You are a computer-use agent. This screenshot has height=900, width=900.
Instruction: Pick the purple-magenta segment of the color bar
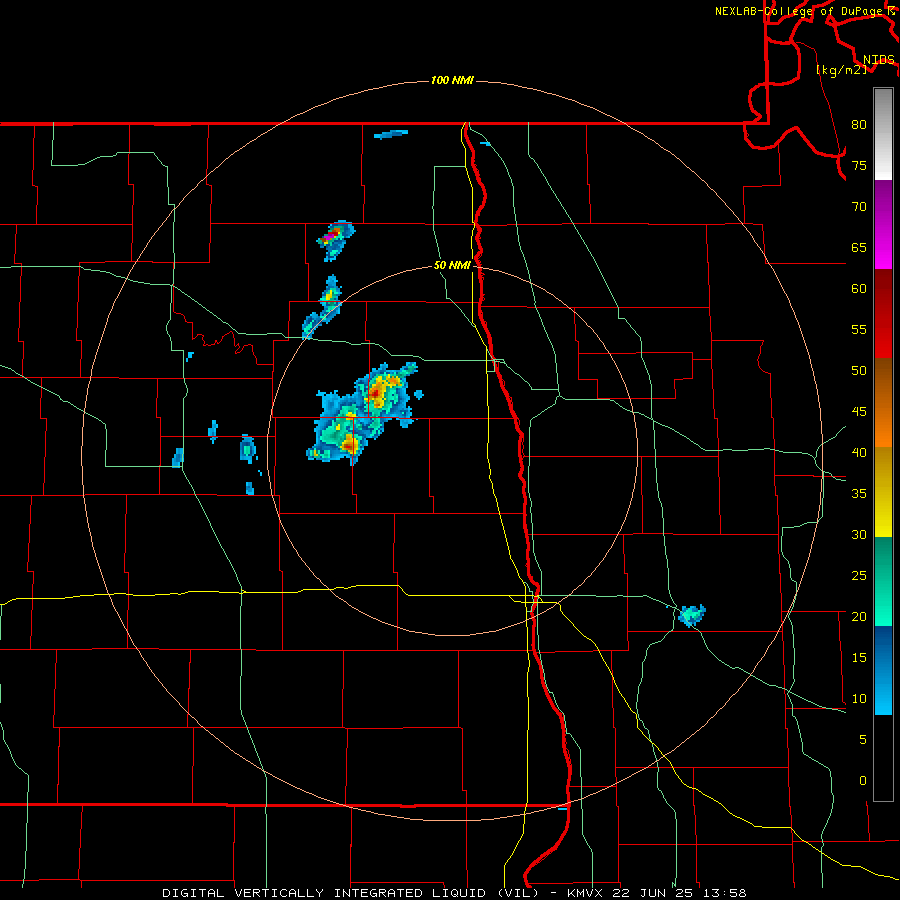[x=883, y=224]
